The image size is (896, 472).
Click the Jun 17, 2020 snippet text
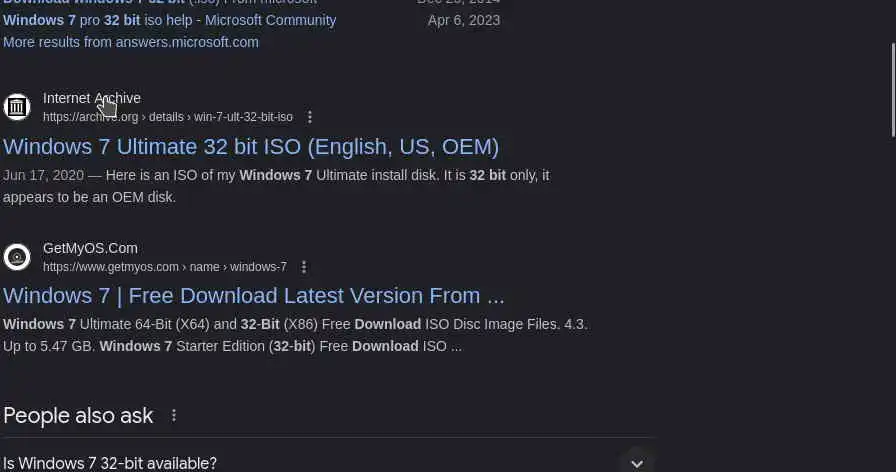point(276,186)
